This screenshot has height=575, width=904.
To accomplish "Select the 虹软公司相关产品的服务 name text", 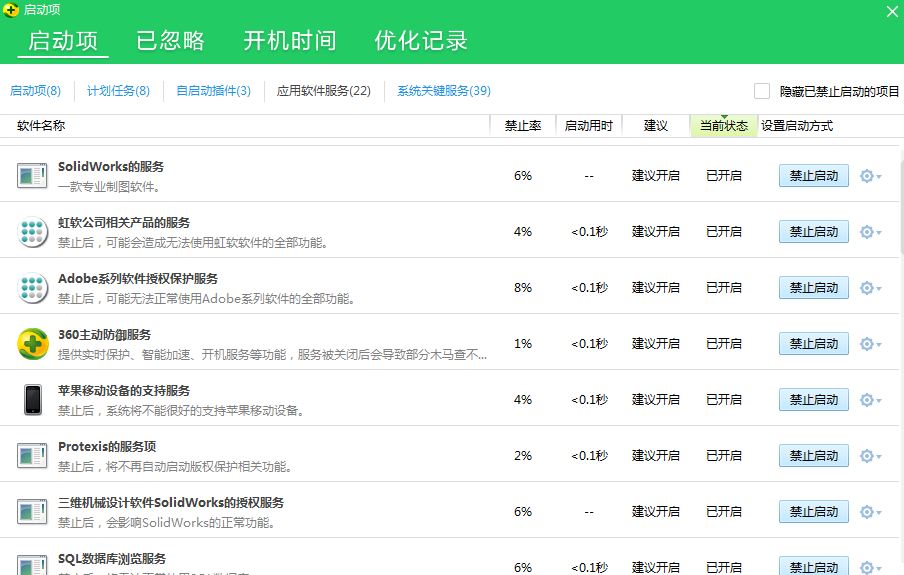I will (124, 223).
